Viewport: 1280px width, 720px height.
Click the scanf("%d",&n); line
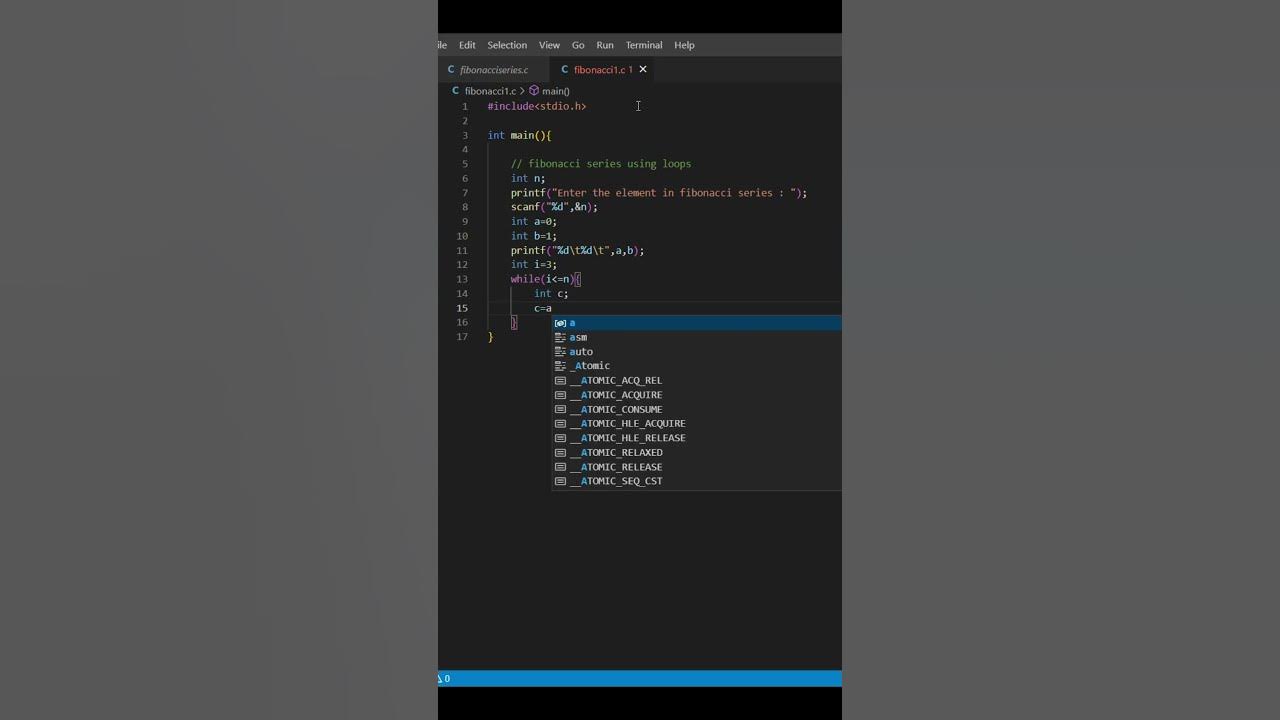tap(554, 207)
